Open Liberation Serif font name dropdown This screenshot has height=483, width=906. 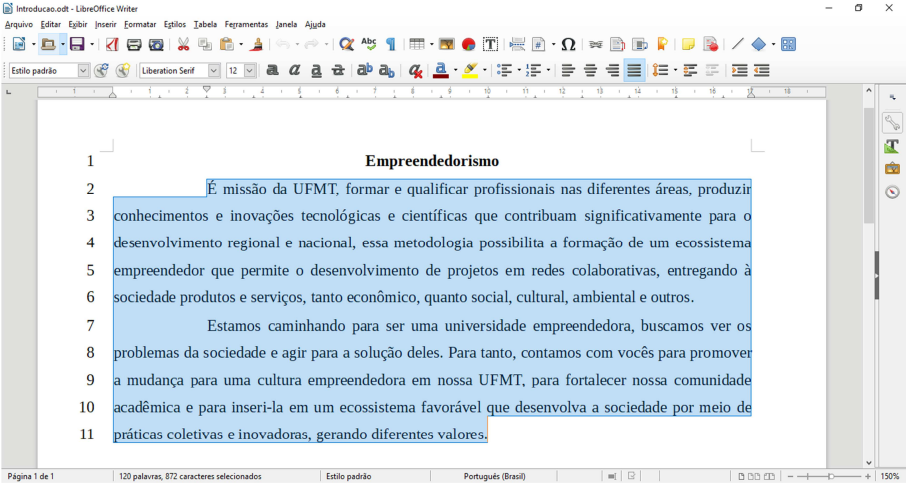214,70
